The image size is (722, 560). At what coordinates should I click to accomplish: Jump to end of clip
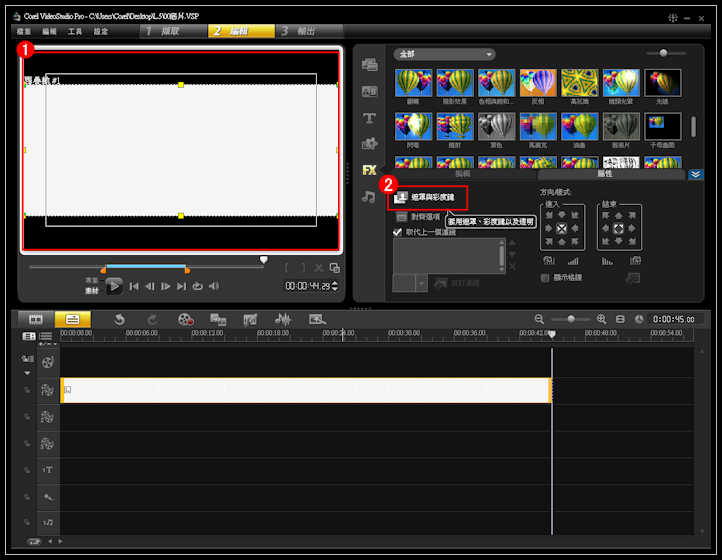[182, 286]
